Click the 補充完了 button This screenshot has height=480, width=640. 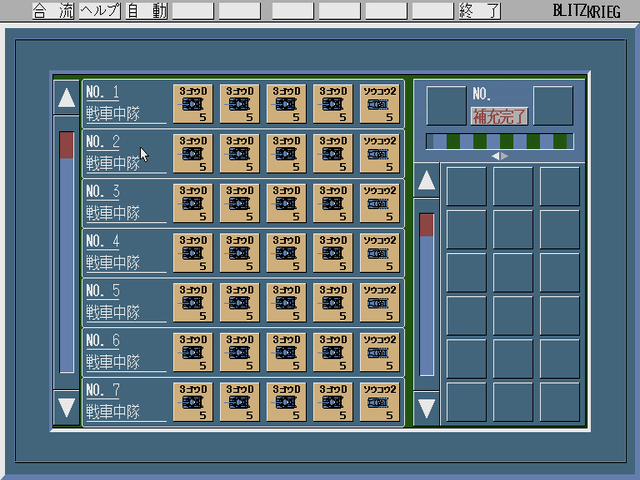(499, 117)
